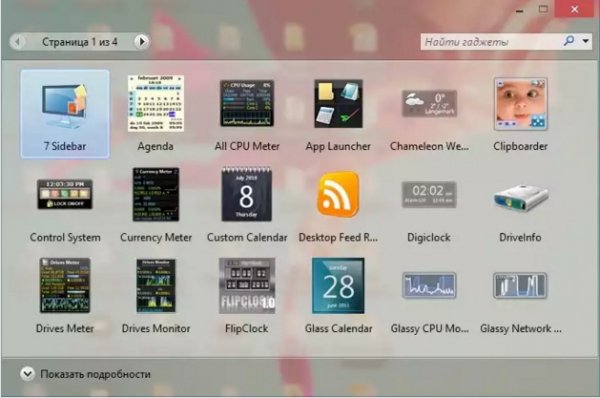Click the orange Desktop Feed Reader RSS icon
The image size is (600, 398).
(x=338, y=194)
